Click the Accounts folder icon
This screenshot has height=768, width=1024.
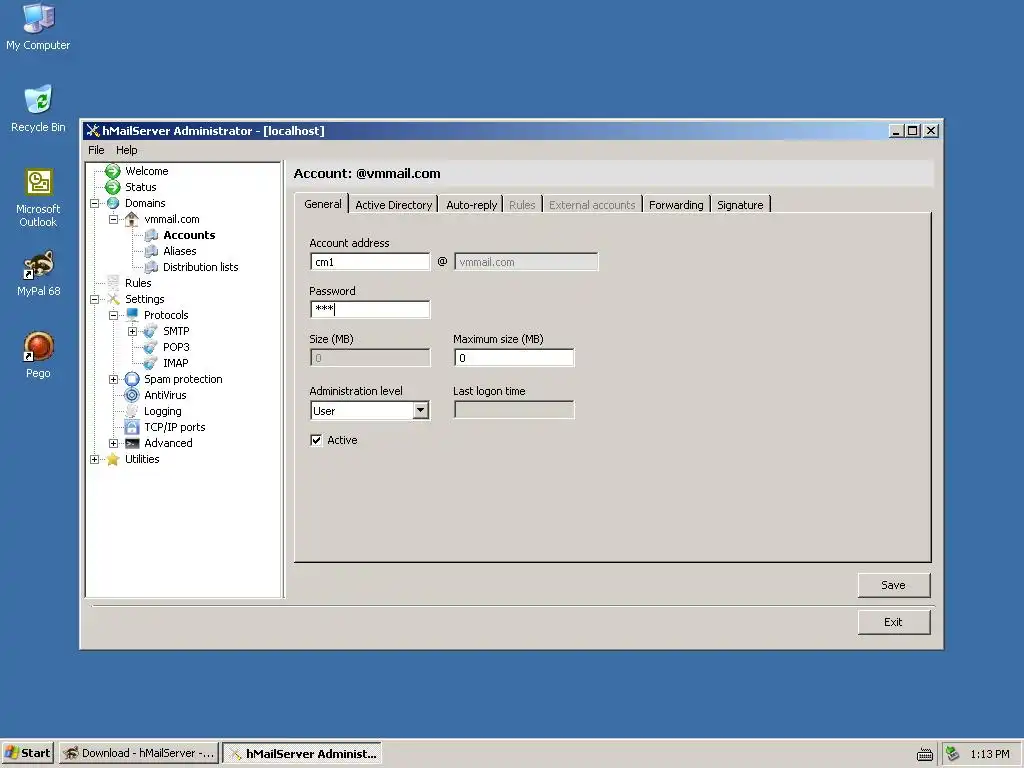coord(151,235)
